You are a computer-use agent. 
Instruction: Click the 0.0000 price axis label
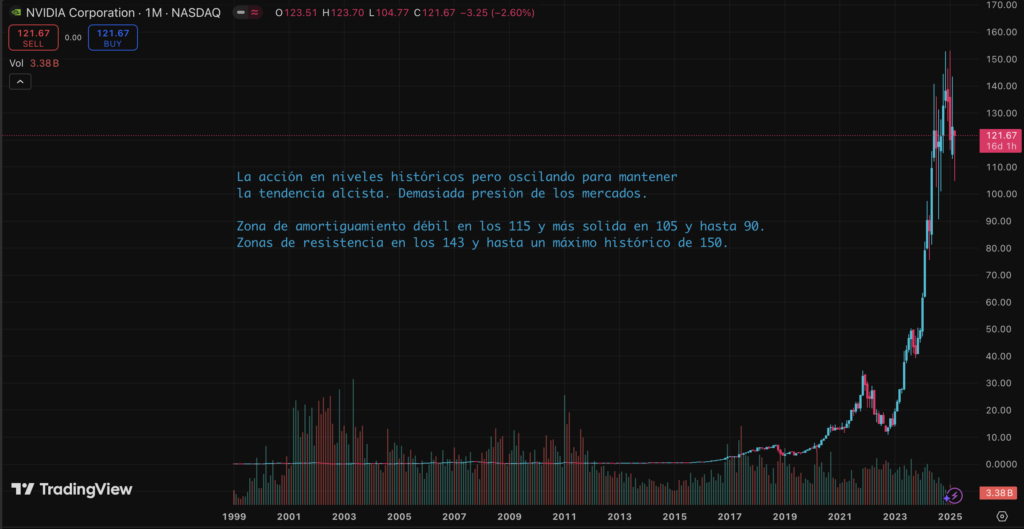pos(1000,464)
